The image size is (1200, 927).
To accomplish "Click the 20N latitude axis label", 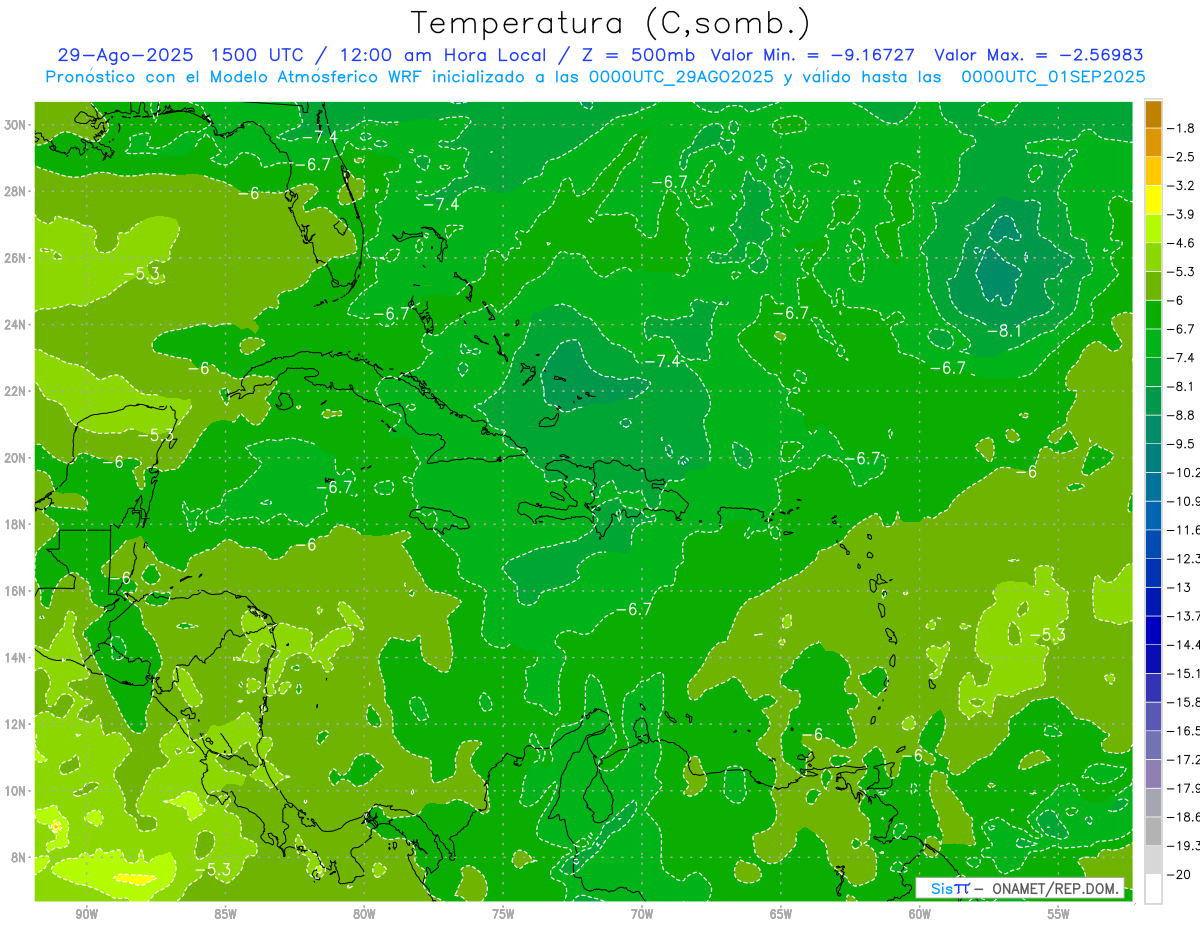I will tap(16, 457).
